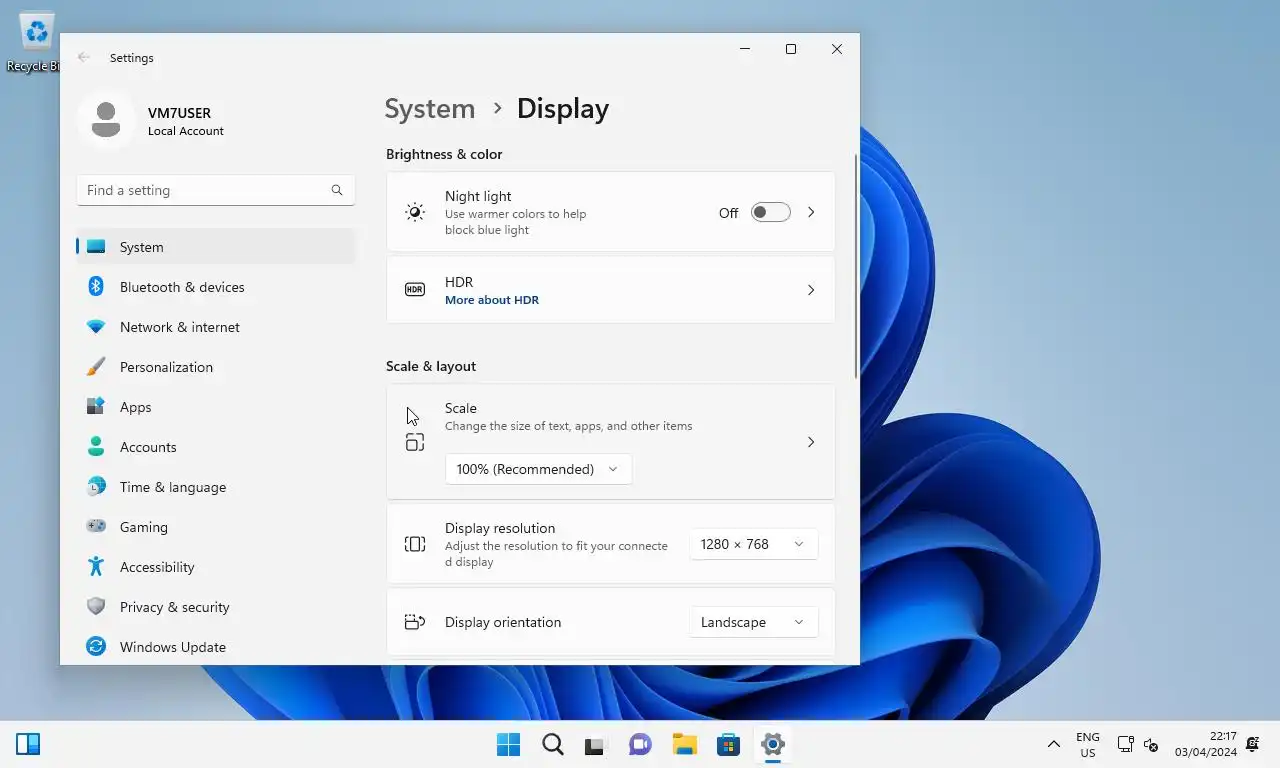1280x768 pixels.
Task: Open Task View on the taskbar
Action: [x=597, y=744]
